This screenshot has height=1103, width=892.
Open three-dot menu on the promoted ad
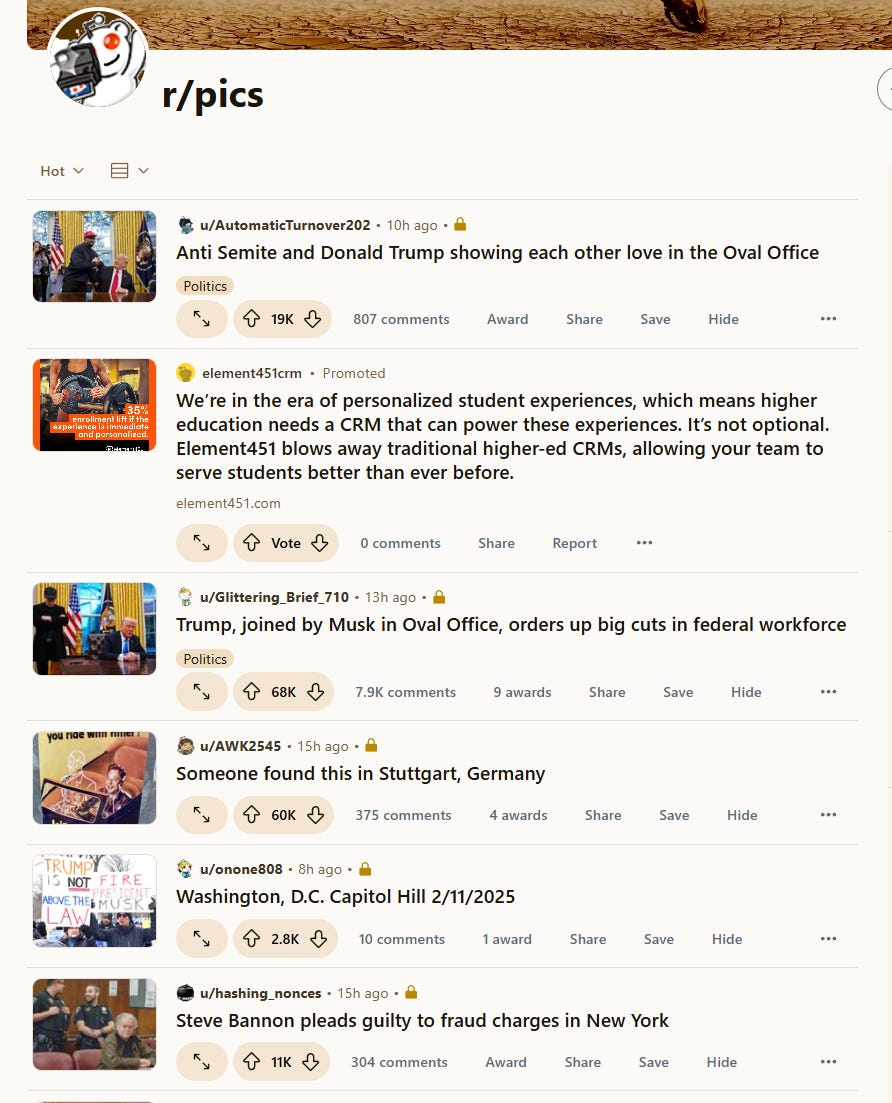point(644,542)
